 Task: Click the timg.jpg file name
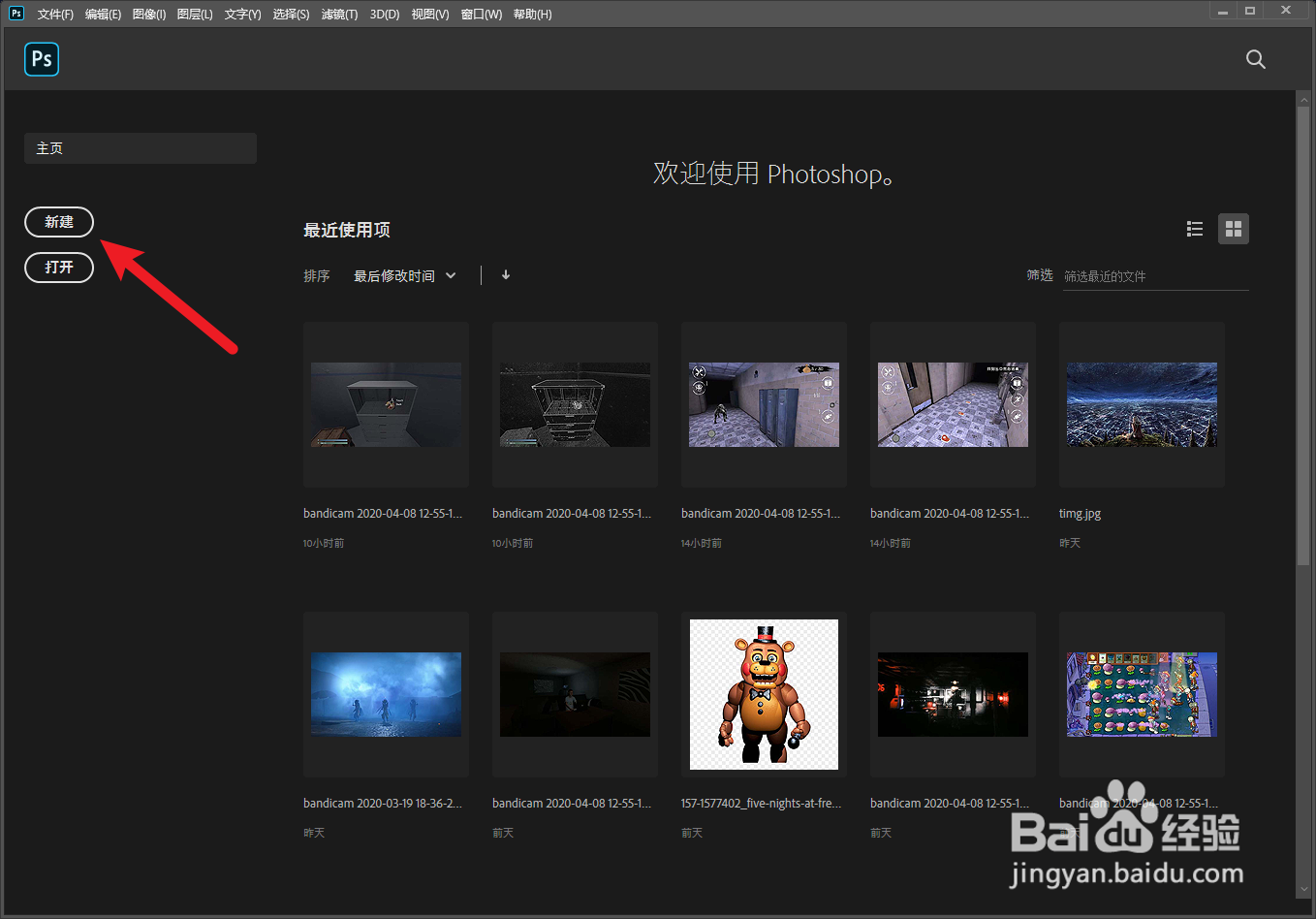tap(1080, 514)
